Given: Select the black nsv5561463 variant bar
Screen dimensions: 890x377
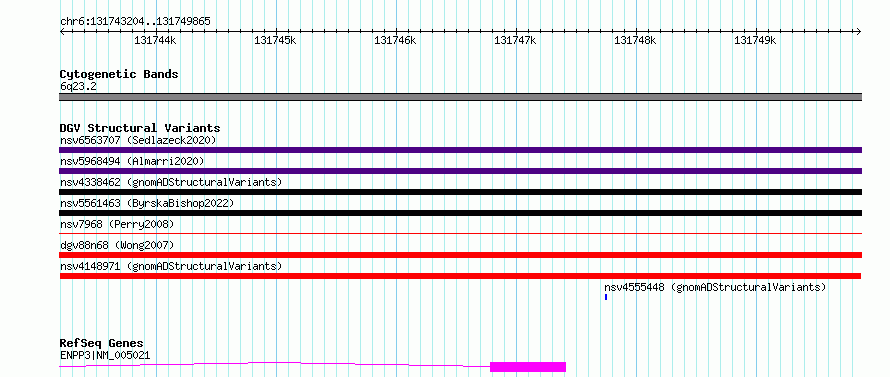Looking at the screenshot, I should [460, 213].
